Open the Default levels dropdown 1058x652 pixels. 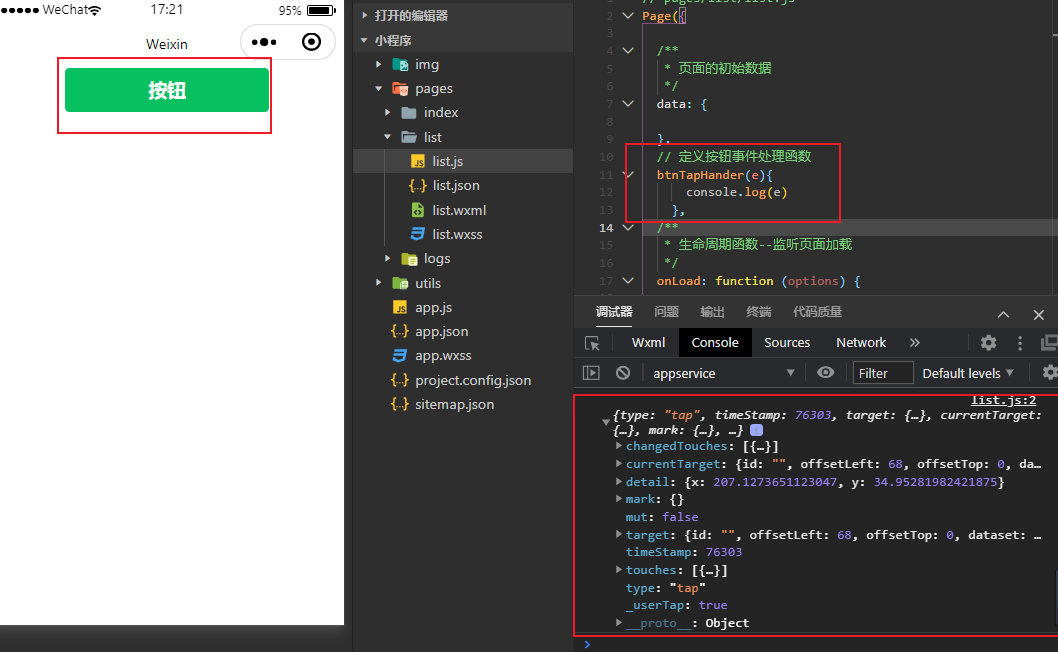pos(968,373)
